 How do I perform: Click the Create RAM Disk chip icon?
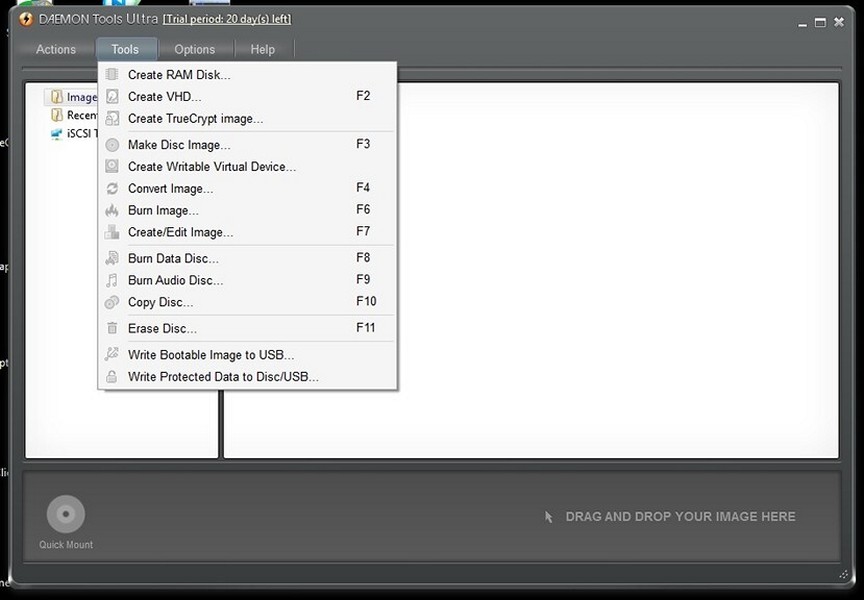(x=112, y=74)
